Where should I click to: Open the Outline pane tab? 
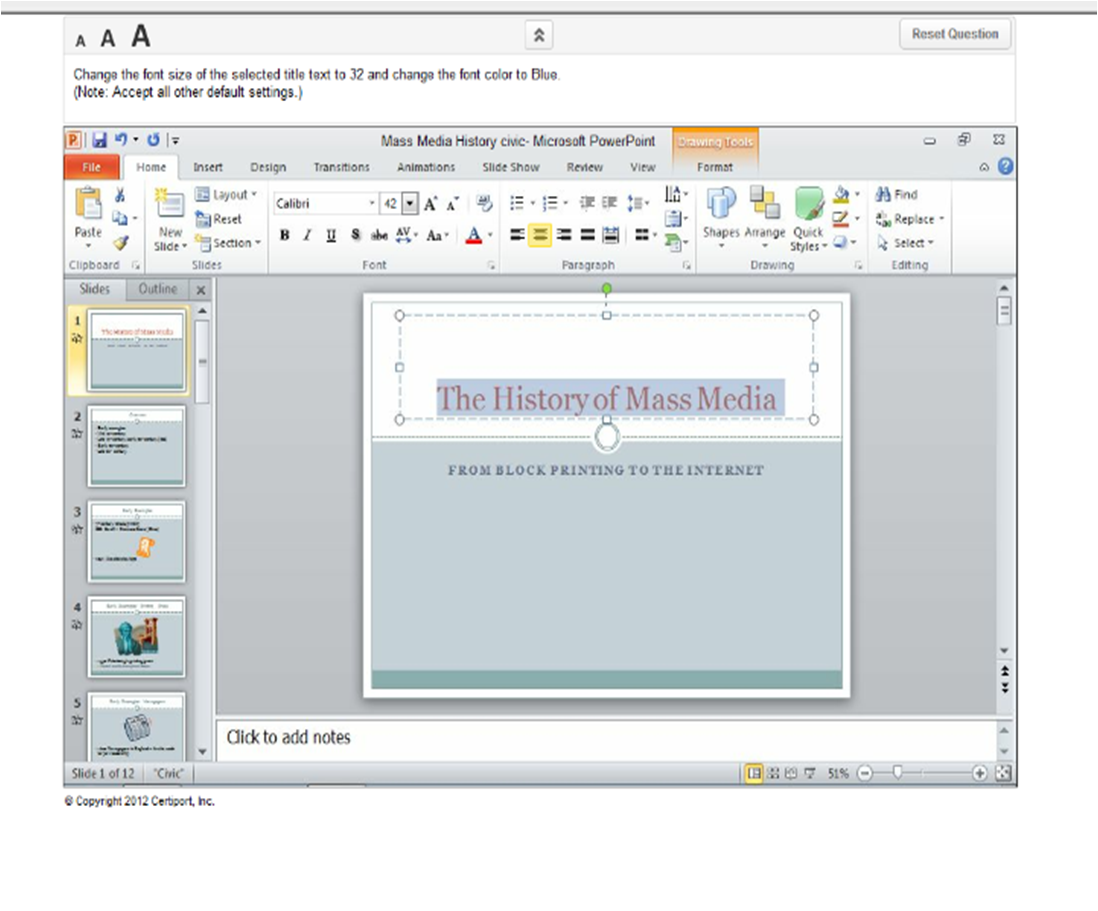tap(157, 289)
